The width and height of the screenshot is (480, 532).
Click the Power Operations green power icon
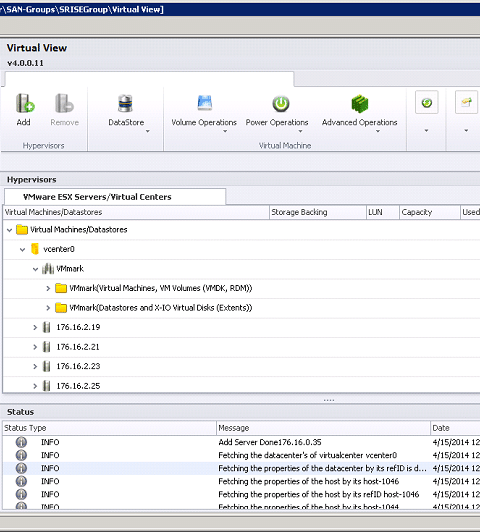281,103
